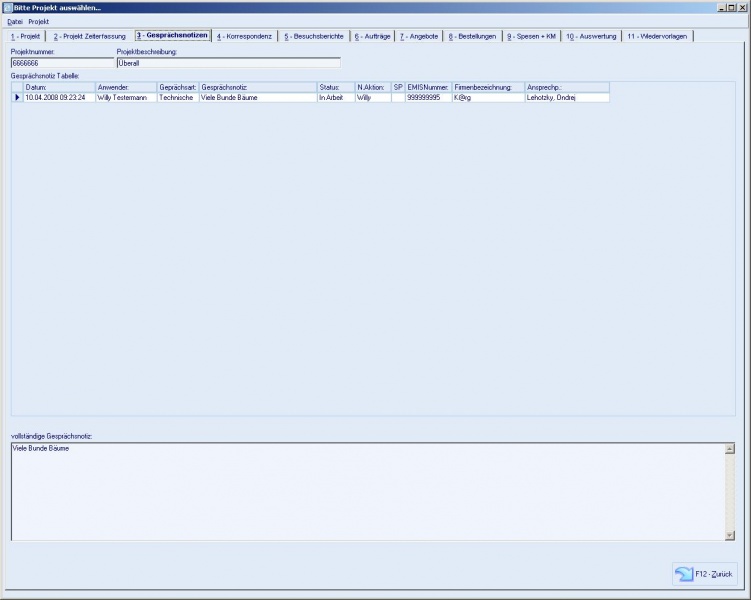
Task: Click the Datum column header
Action: pos(59,87)
